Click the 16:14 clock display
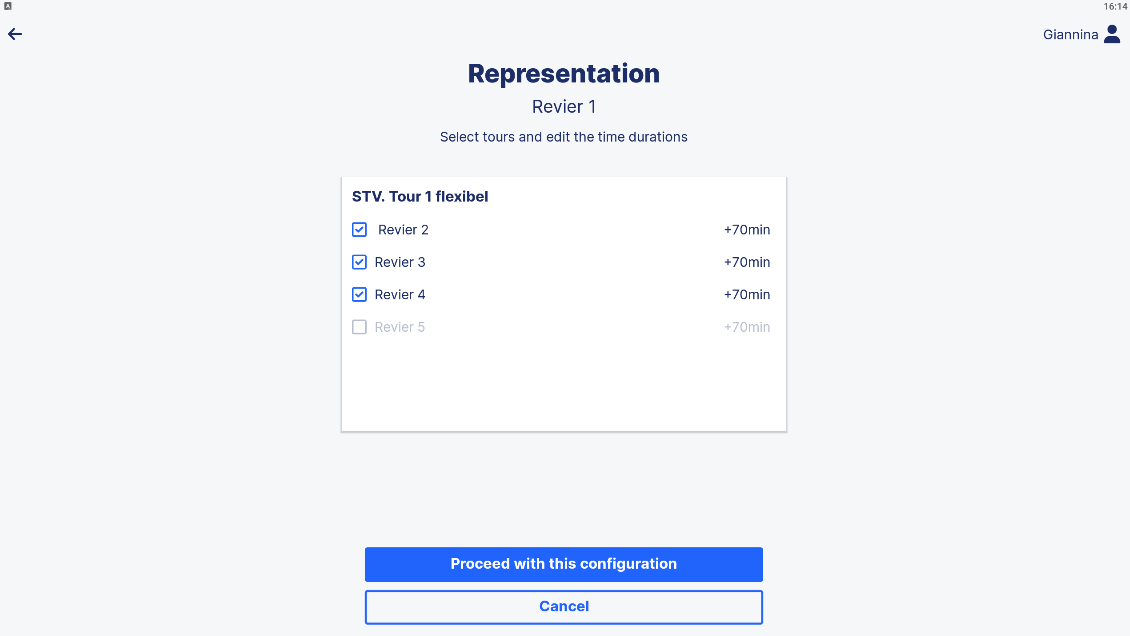 pos(1115,6)
